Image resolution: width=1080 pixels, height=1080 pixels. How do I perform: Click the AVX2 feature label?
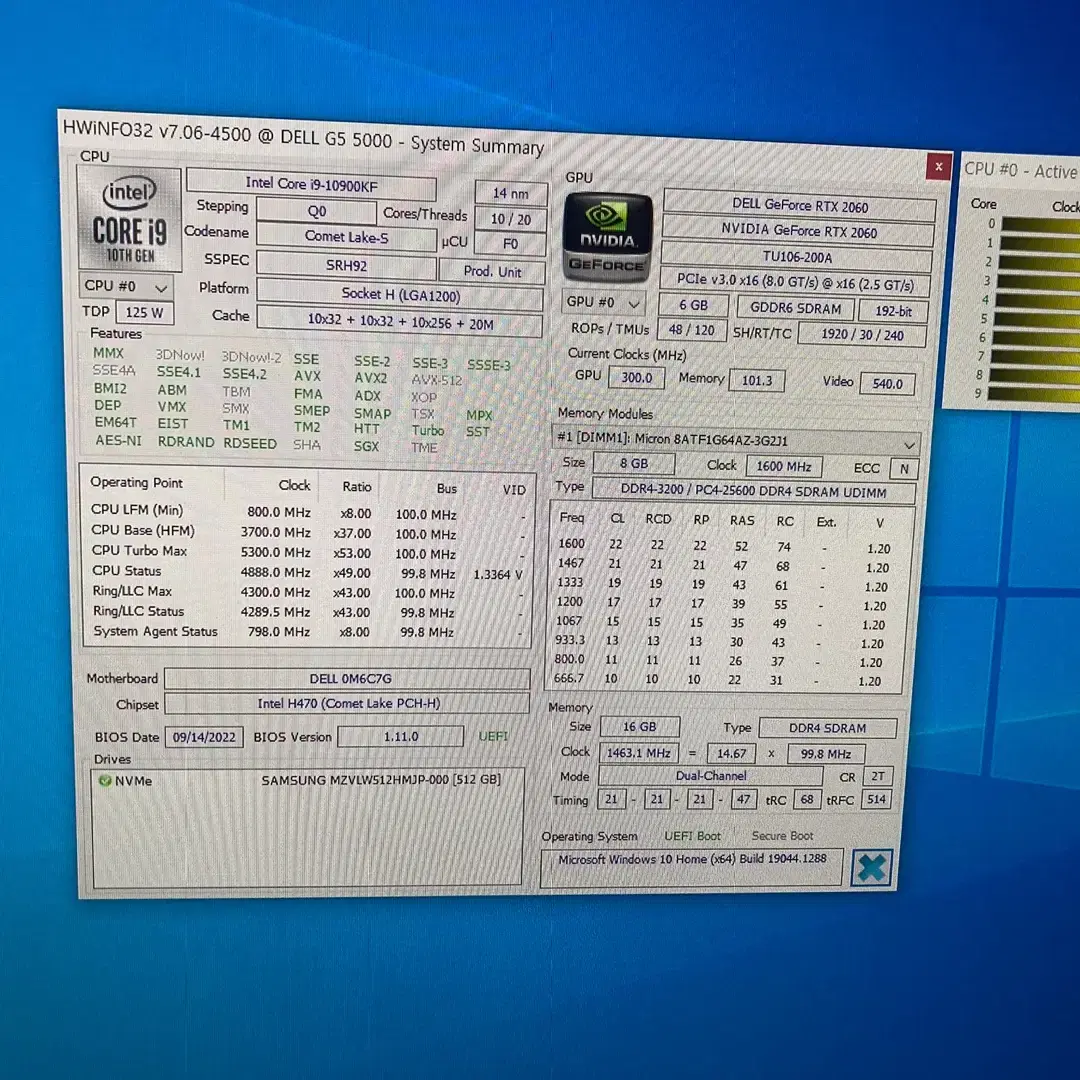pyautogui.click(x=371, y=378)
